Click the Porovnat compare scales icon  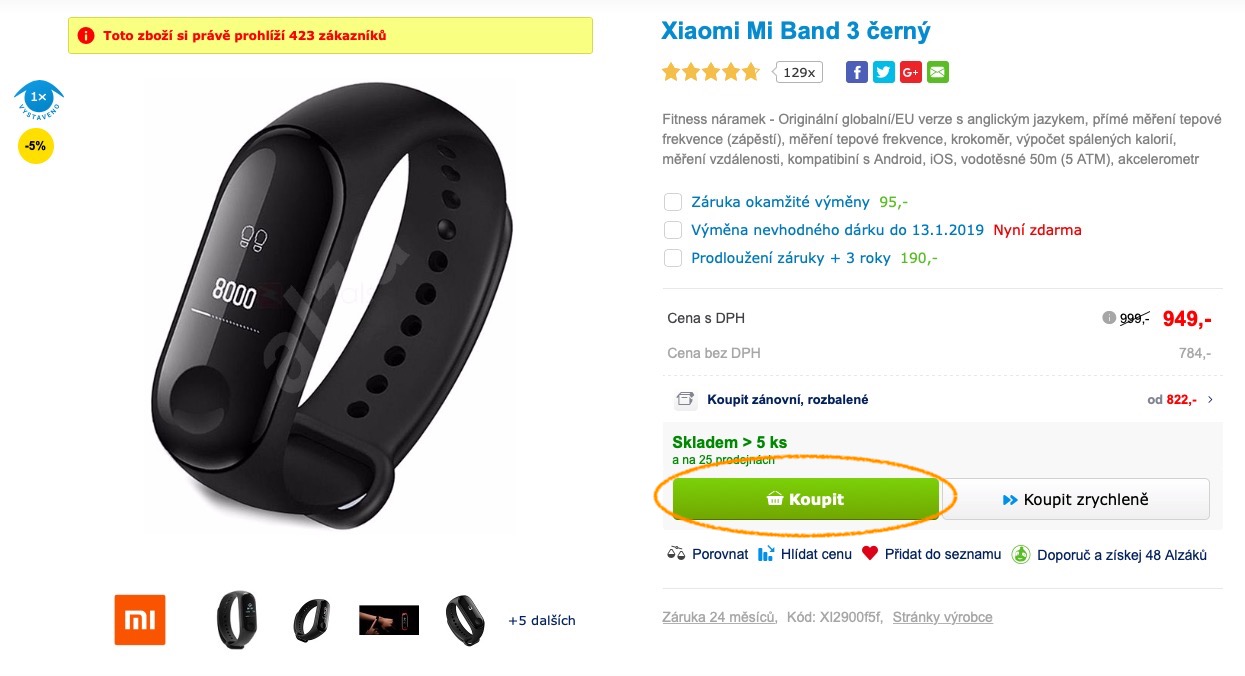pyautogui.click(x=676, y=554)
